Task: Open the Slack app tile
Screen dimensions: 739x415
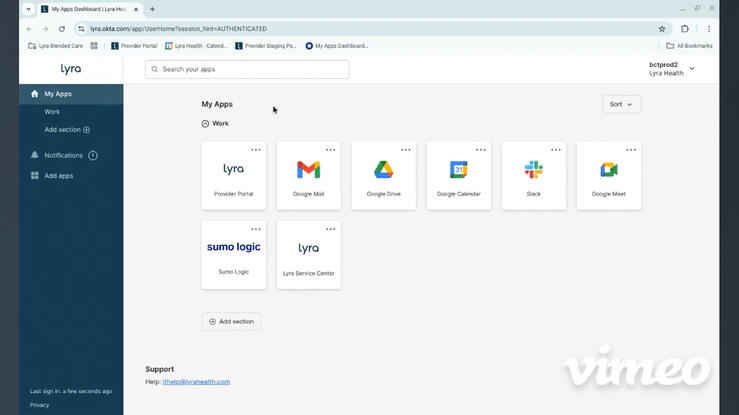Action: 534,176
